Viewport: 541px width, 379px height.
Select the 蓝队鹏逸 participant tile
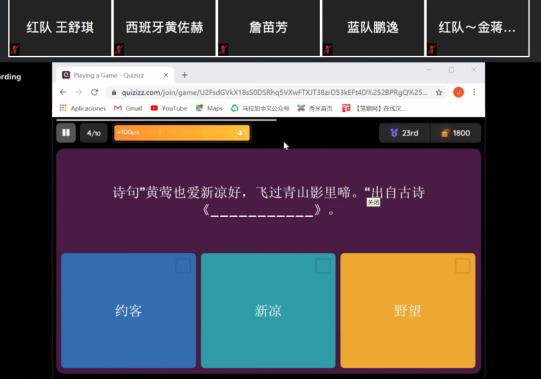(373, 28)
